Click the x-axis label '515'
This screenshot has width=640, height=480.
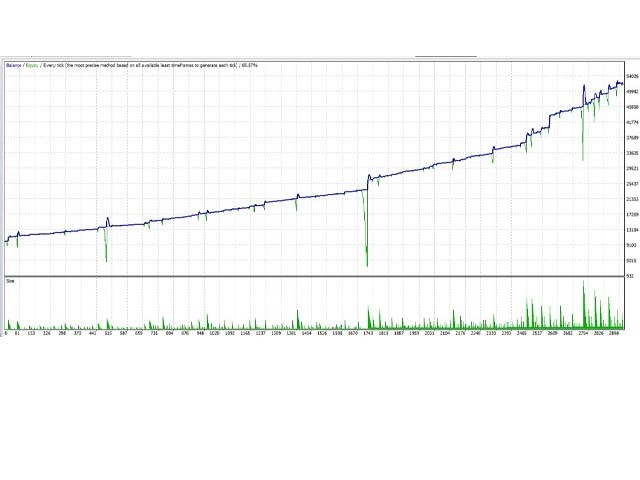coord(108,333)
